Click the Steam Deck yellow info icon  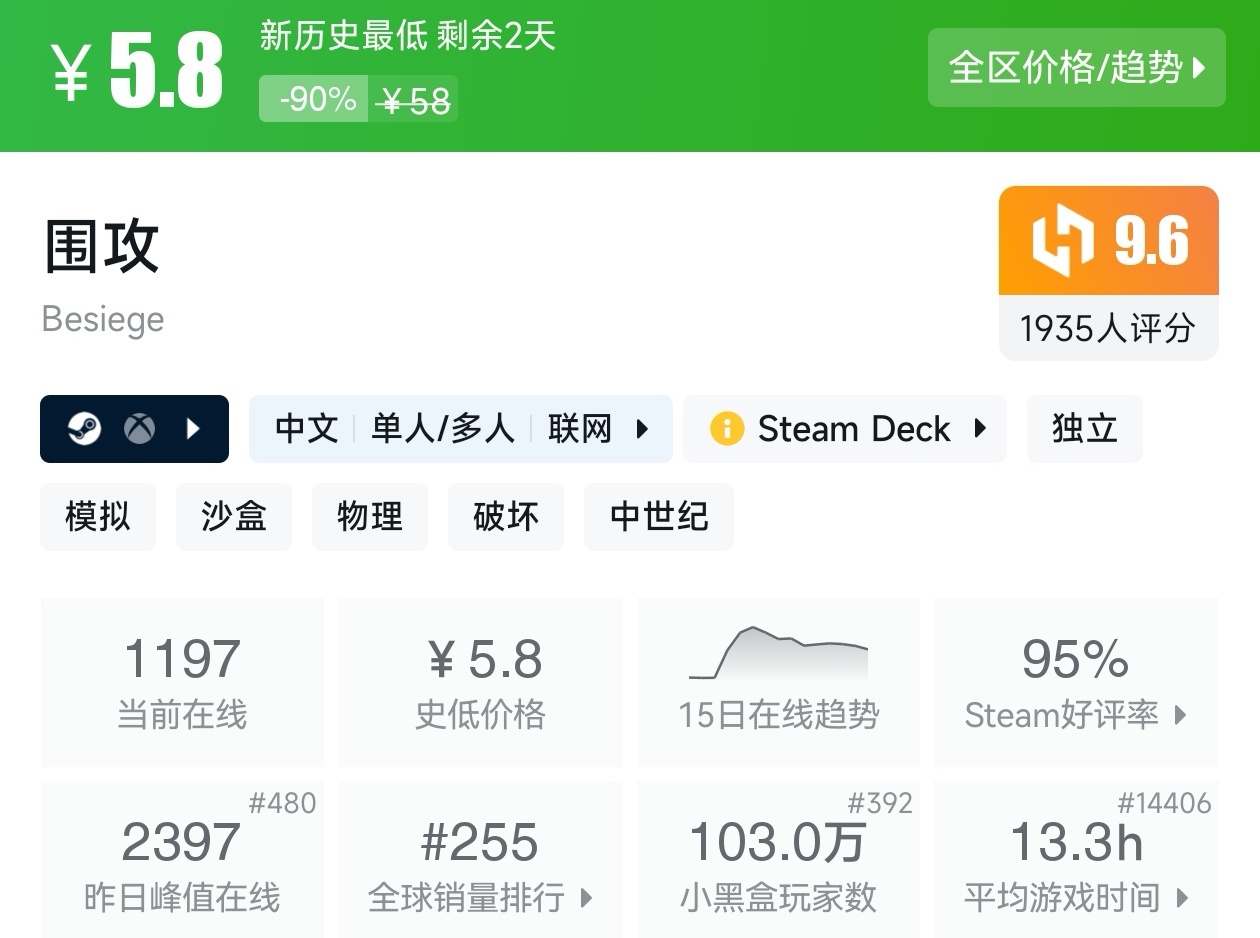click(727, 429)
